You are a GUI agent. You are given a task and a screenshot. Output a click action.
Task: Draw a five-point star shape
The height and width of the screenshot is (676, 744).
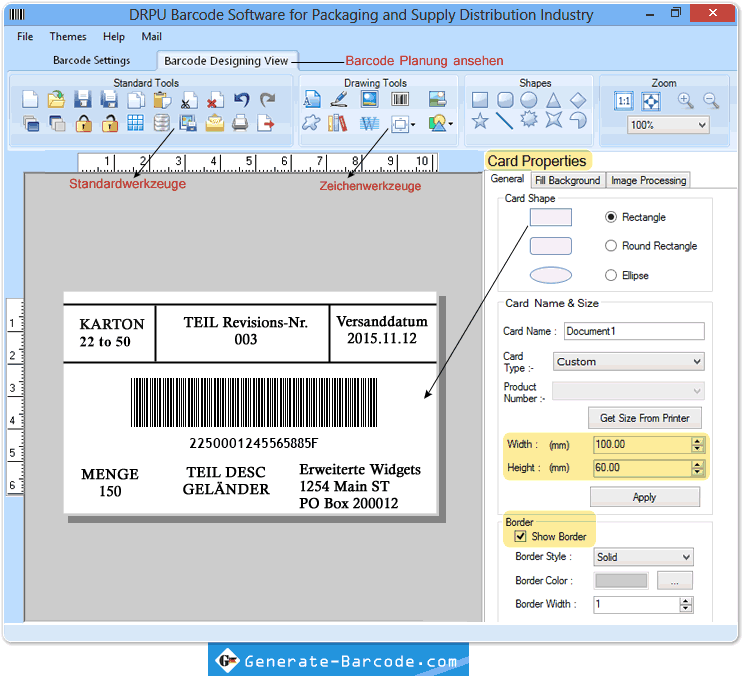(480, 121)
